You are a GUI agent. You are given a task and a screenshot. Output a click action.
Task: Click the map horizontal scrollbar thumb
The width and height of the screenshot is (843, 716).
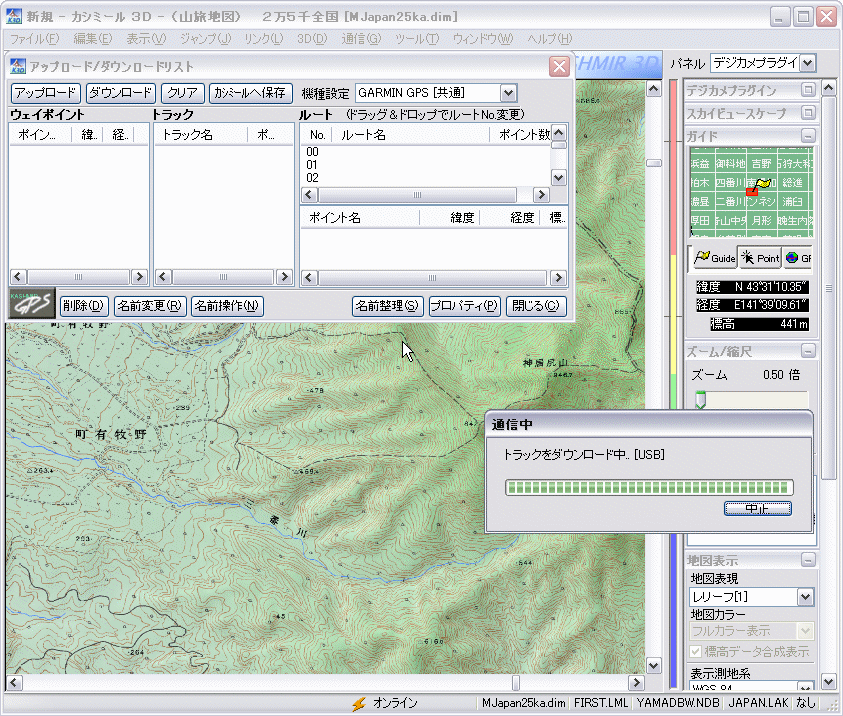[x=516, y=683]
